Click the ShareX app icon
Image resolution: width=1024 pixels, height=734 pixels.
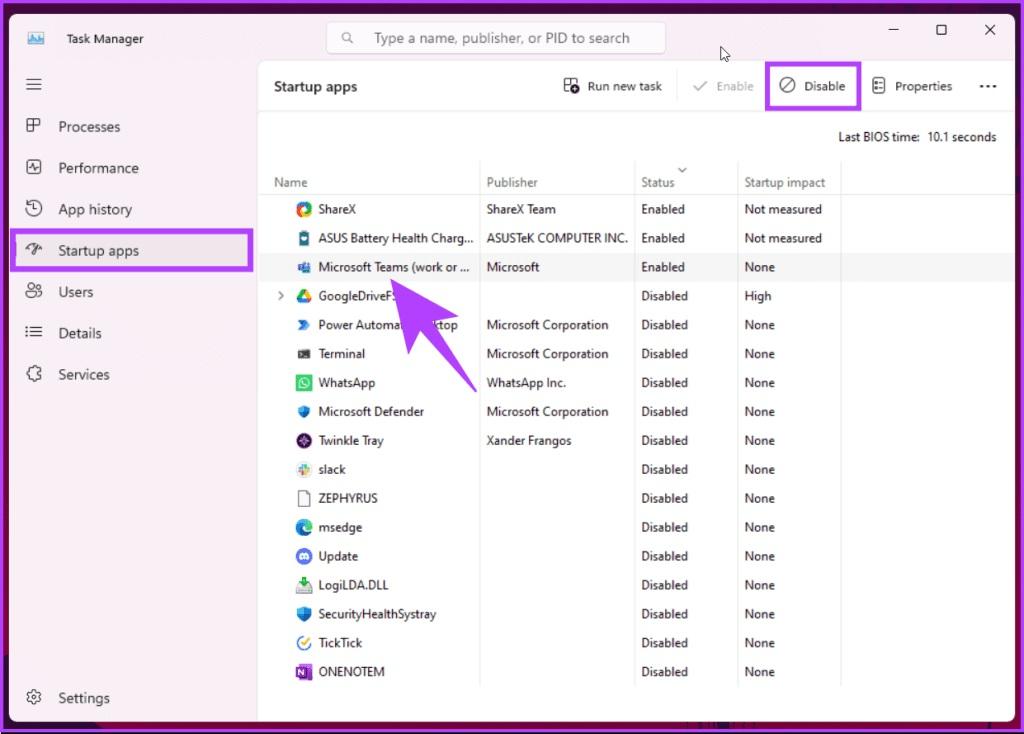click(304, 209)
